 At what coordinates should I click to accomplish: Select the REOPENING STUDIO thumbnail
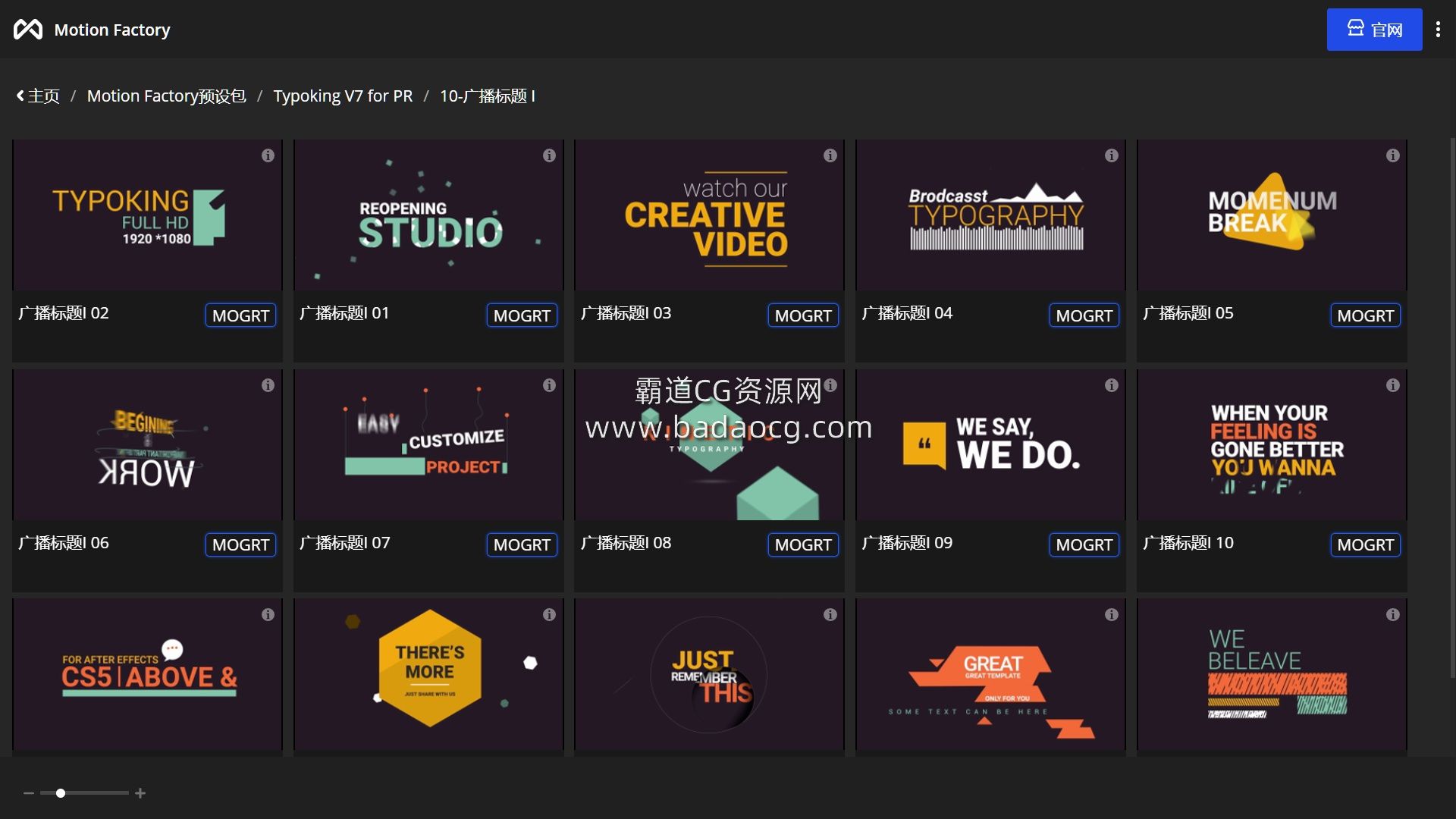pos(428,215)
